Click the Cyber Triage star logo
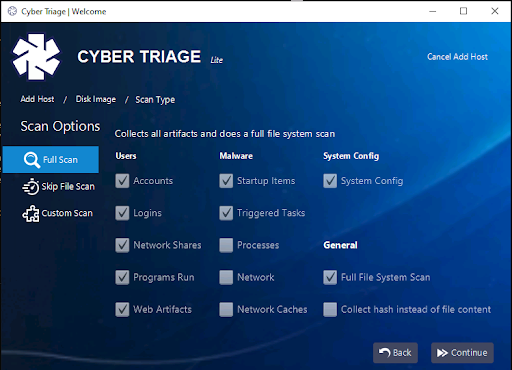 point(36,56)
